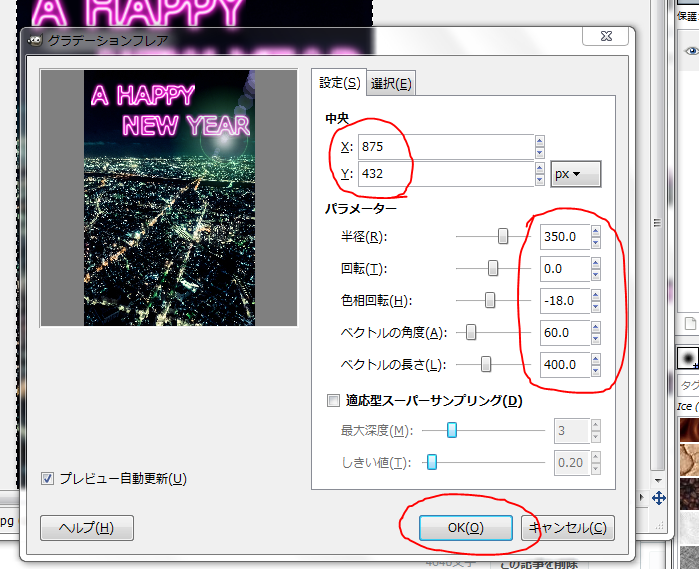This screenshot has height=569, width=699.
Task: Click the navigation cross-arrows icon in GIMP window
Action: [x=658, y=498]
